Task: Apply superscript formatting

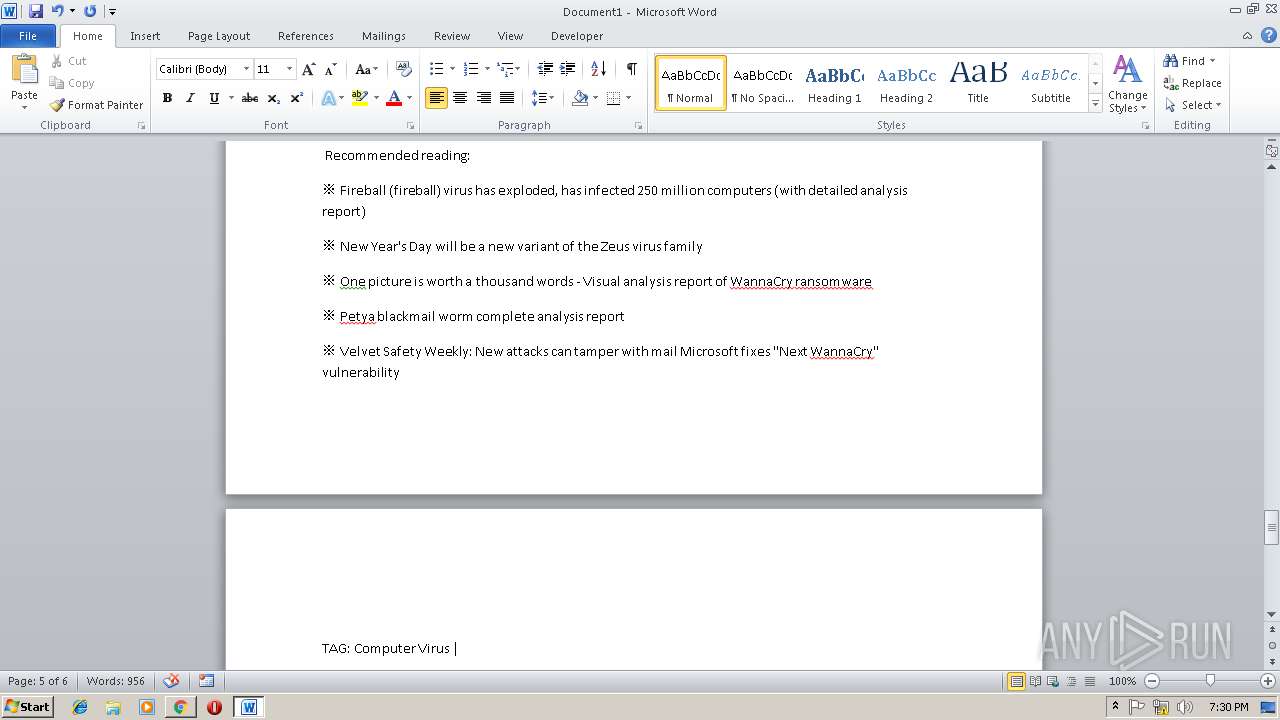Action: coord(296,98)
